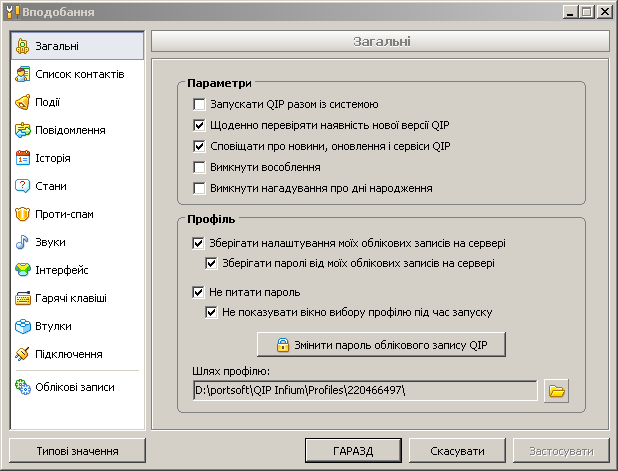
Task: Open the Історія calendar icon
Action: click(x=24, y=158)
